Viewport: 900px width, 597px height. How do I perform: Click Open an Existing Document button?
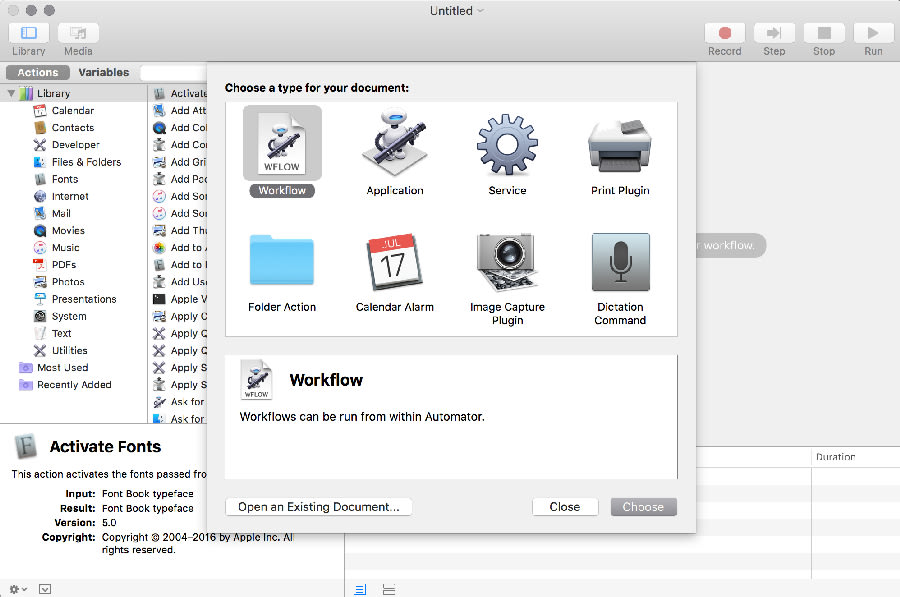[x=319, y=507]
